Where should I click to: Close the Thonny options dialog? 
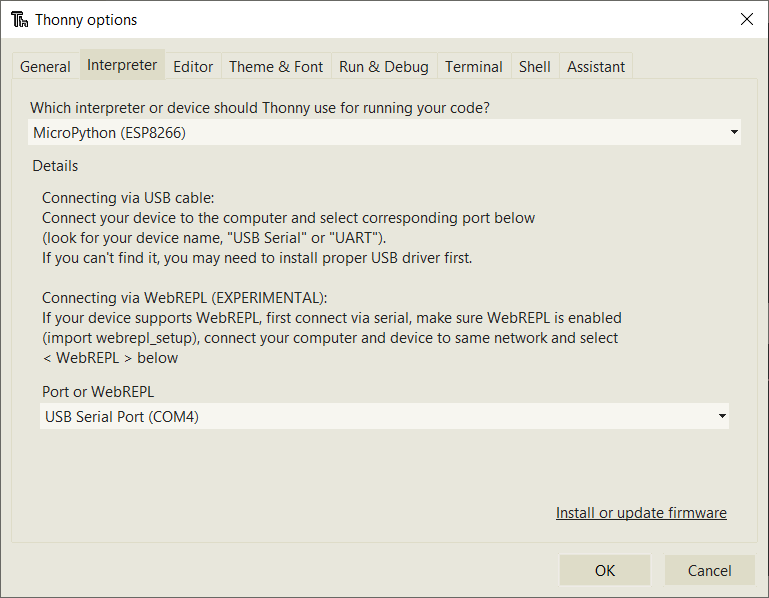746,19
